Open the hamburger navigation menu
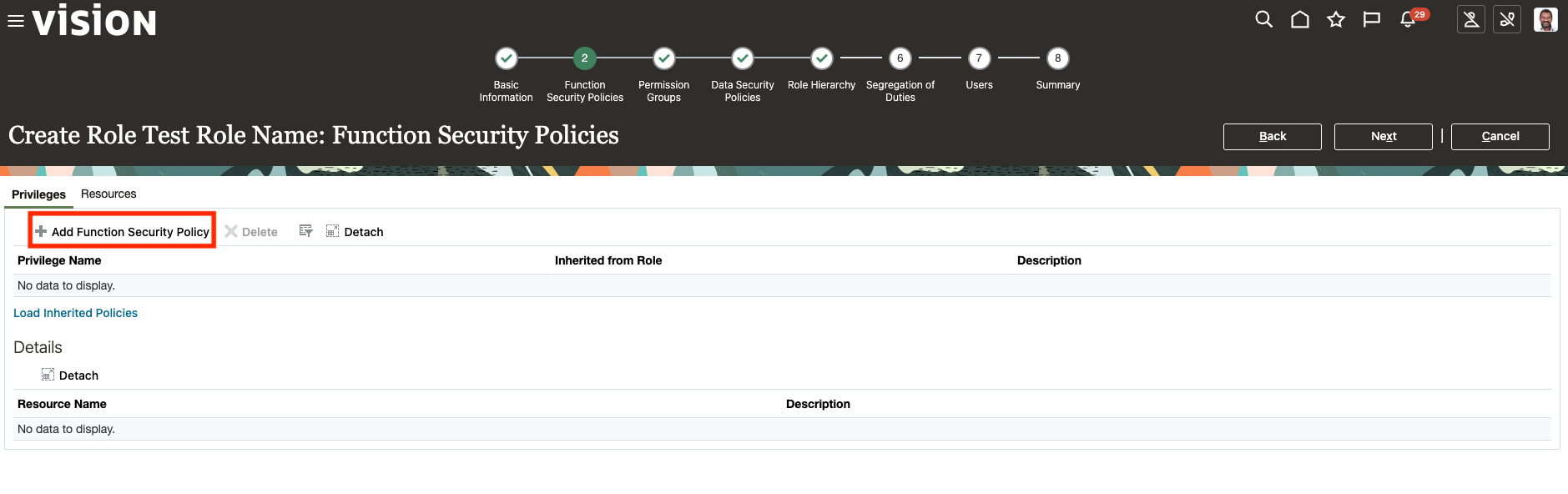This screenshot has height=494, width=1568. [x=16, y=21]
